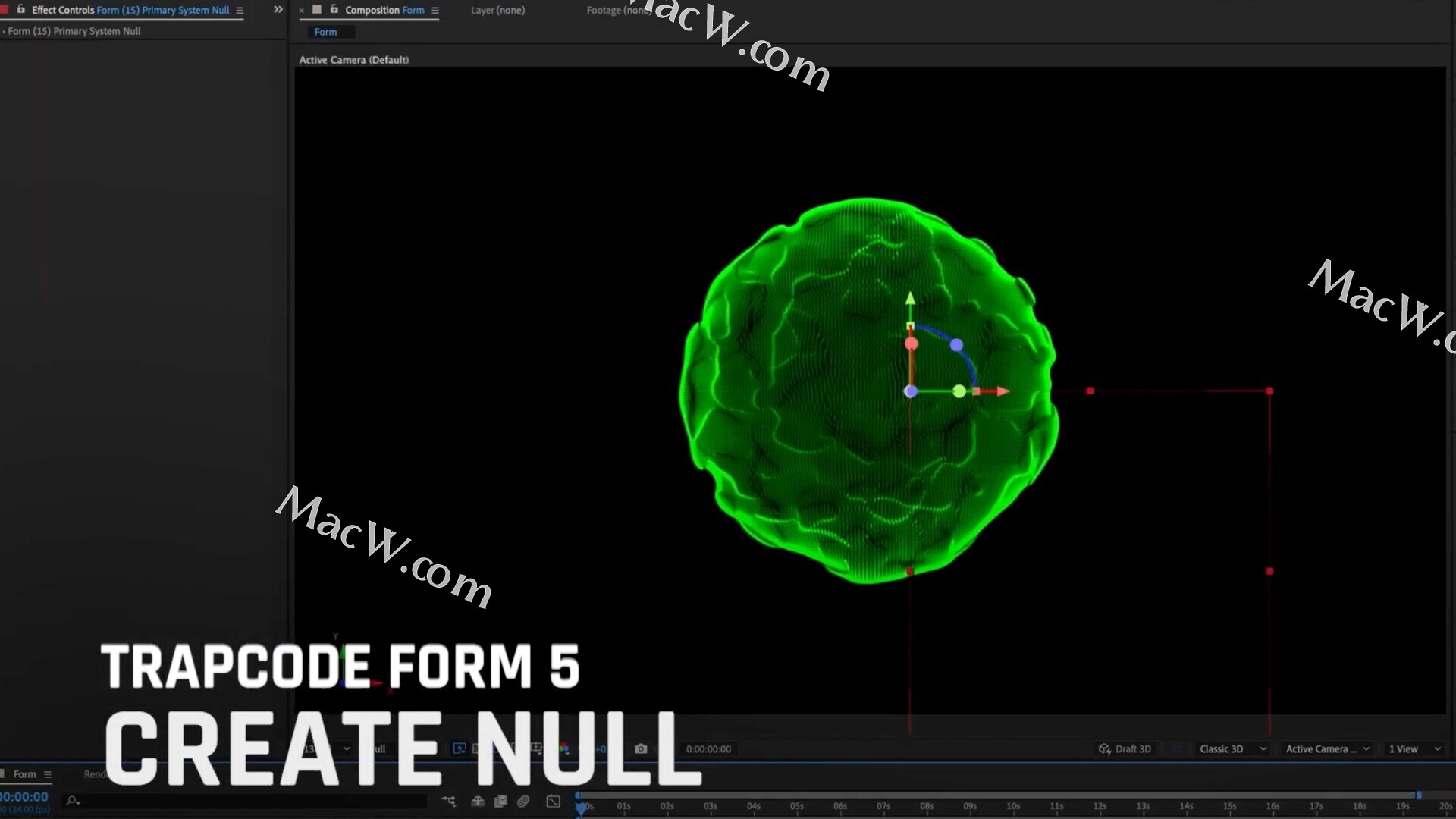Click the timeline ruler at the 15s mark
Screen dimensions: 1456x819
[1229, 806]
